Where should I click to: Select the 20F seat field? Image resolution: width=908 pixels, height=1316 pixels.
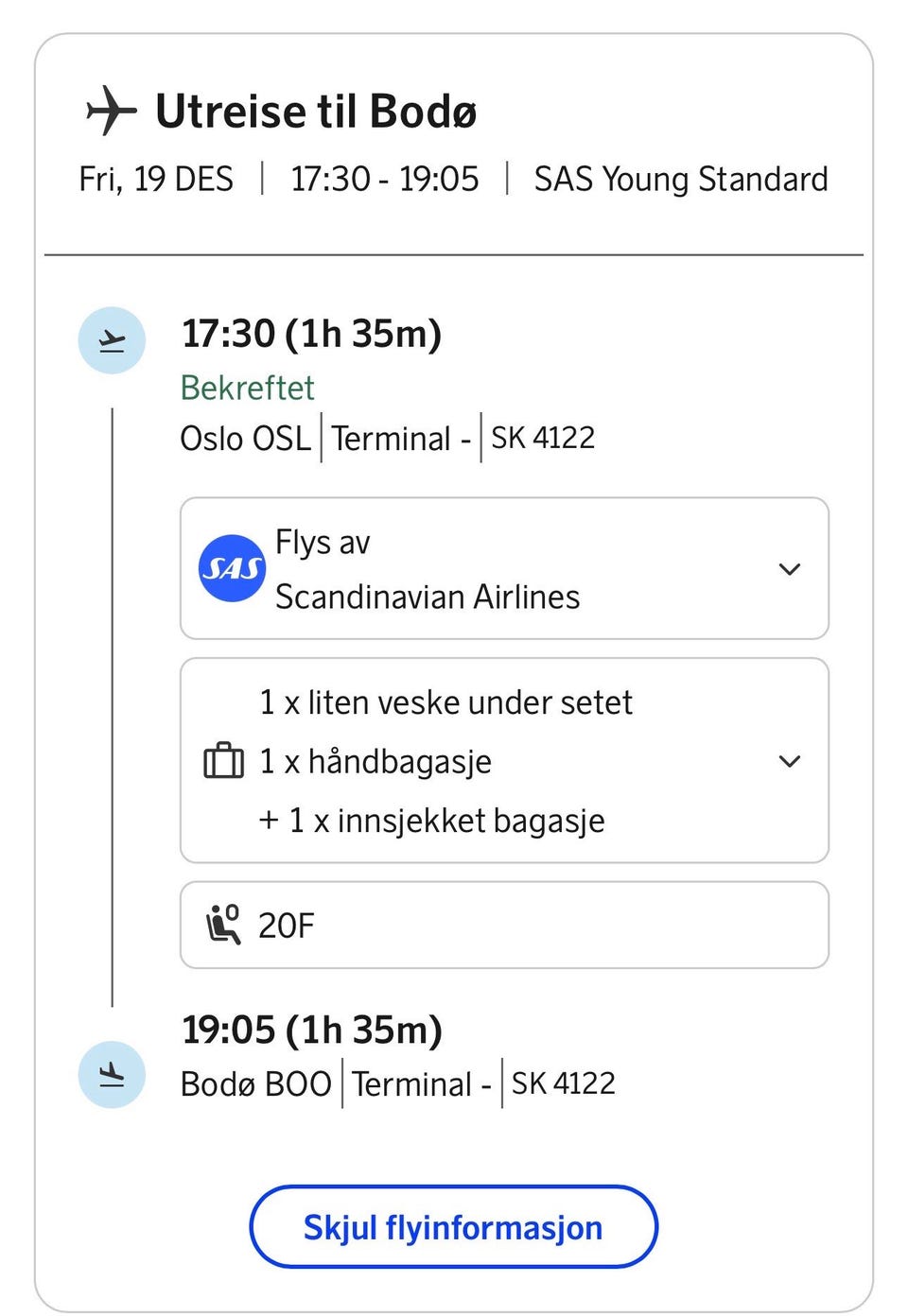pos(504,925)
